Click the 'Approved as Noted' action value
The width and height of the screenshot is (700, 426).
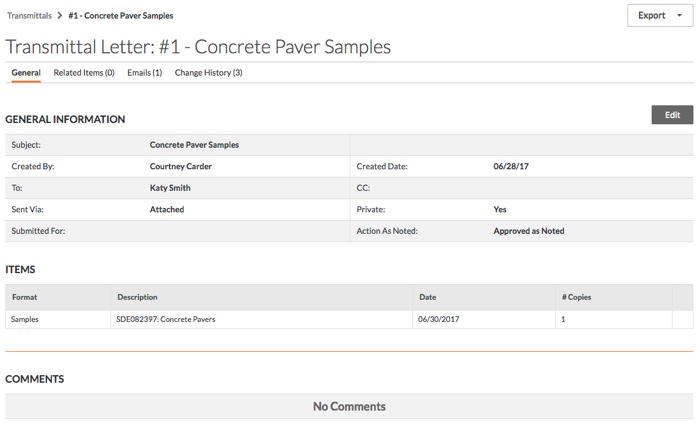pos(528,231)
